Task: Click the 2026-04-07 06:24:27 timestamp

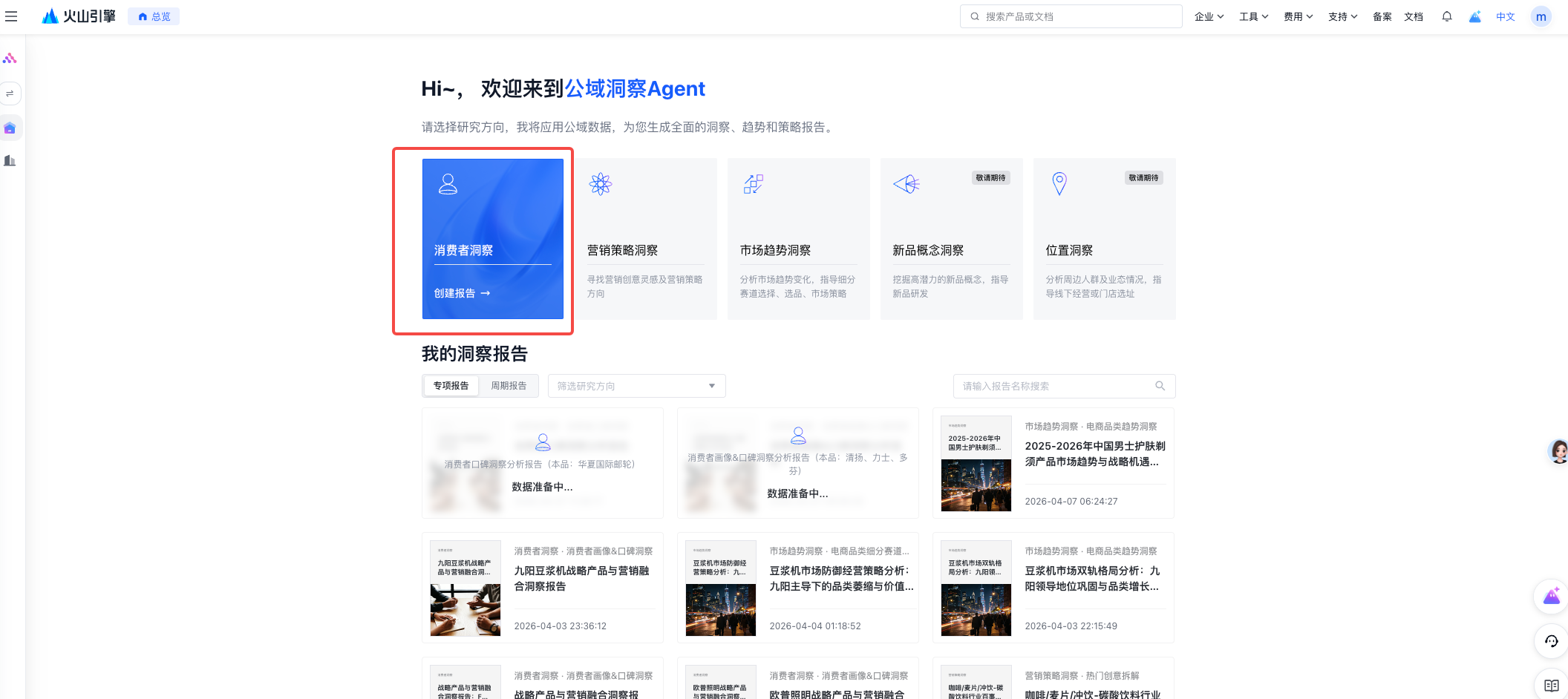Action: [1071, 502]
